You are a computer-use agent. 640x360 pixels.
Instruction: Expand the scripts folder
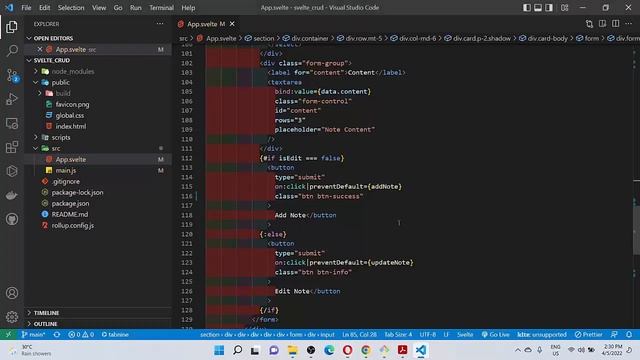coord(36,137)
